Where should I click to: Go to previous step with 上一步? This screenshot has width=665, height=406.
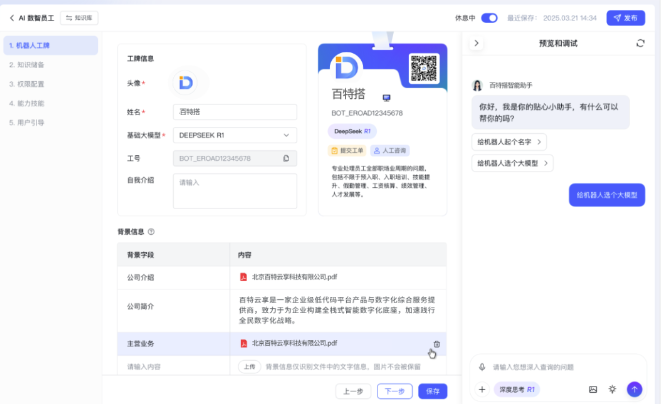coord(353,391)
